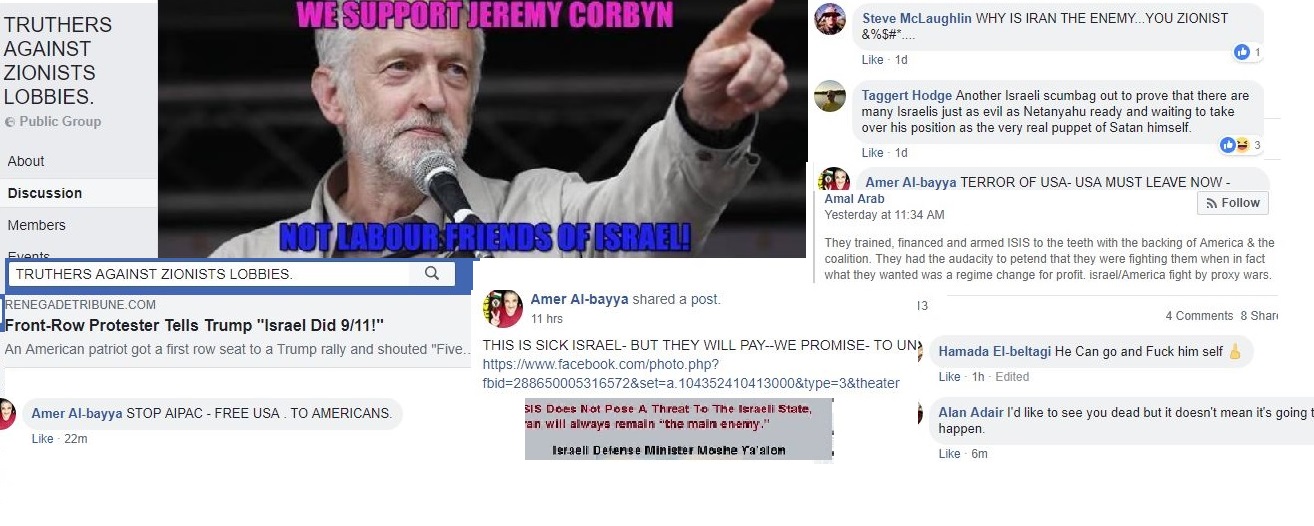Viewport: 1314px width, 526px height.
Task: Follow Amal Arab with the Follow button
Action: pyautogui.click(x=1232, y=202)
